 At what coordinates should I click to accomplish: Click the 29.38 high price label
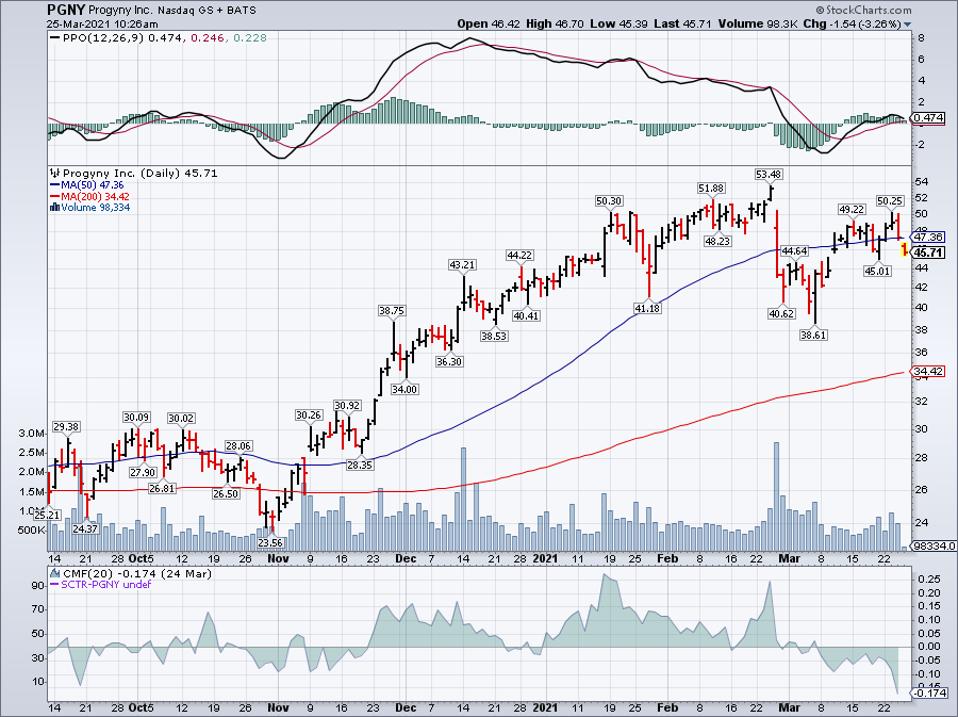coord(65,427)
